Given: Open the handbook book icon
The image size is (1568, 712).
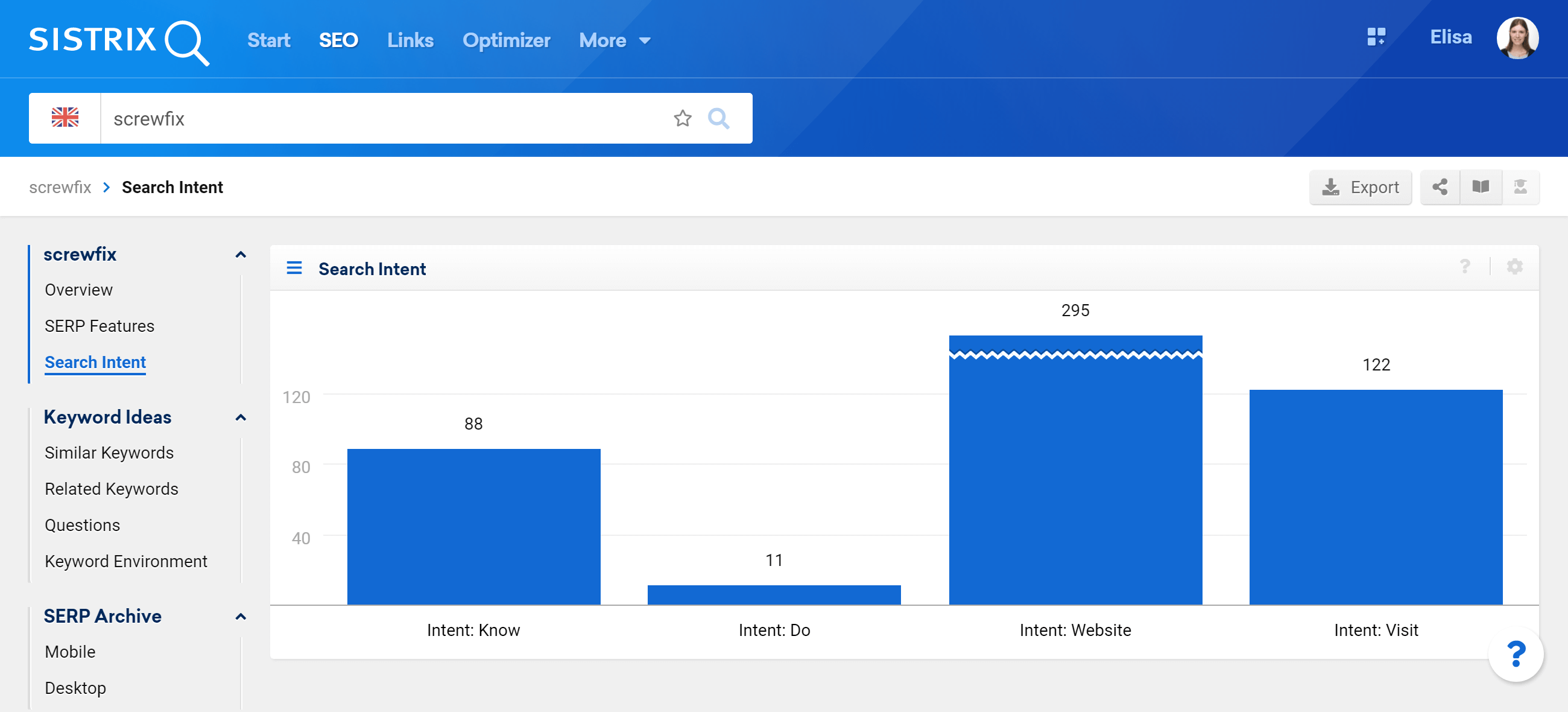Looking at the screenshot, I should [1481, 186].
